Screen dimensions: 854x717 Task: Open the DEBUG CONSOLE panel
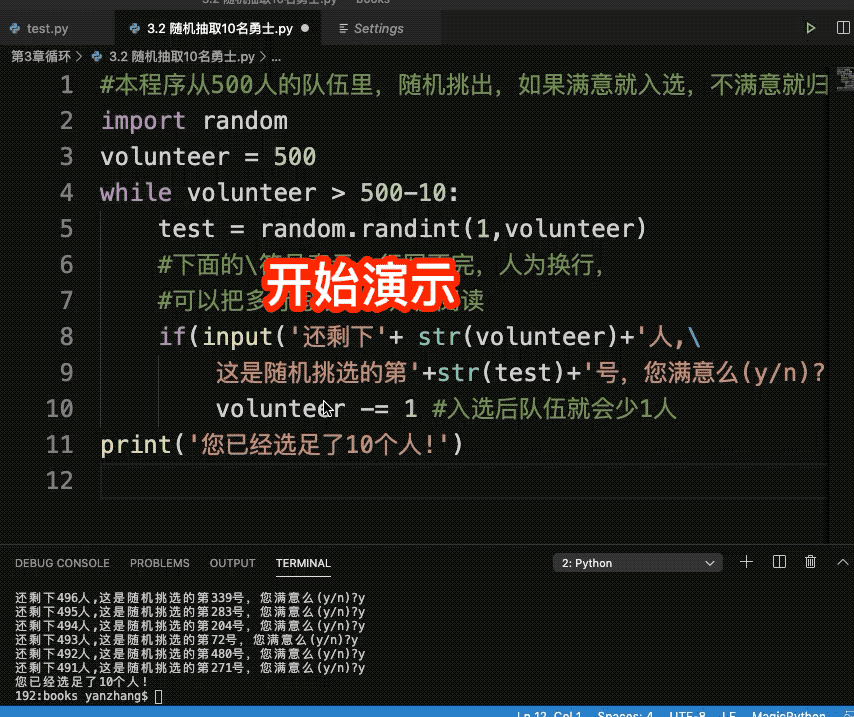[x=62, y=563]
